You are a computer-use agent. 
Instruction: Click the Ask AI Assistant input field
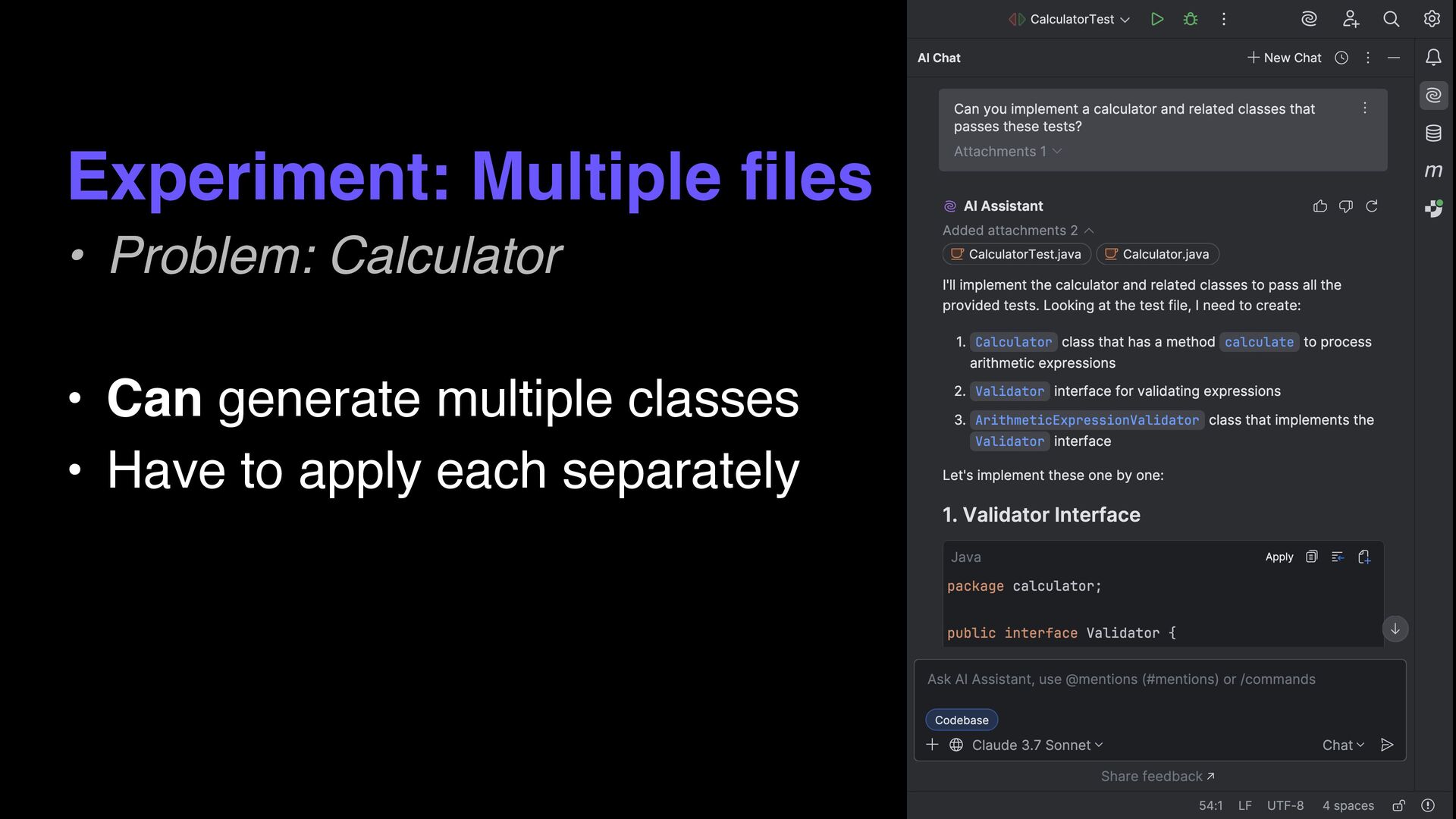[1159, 679]
